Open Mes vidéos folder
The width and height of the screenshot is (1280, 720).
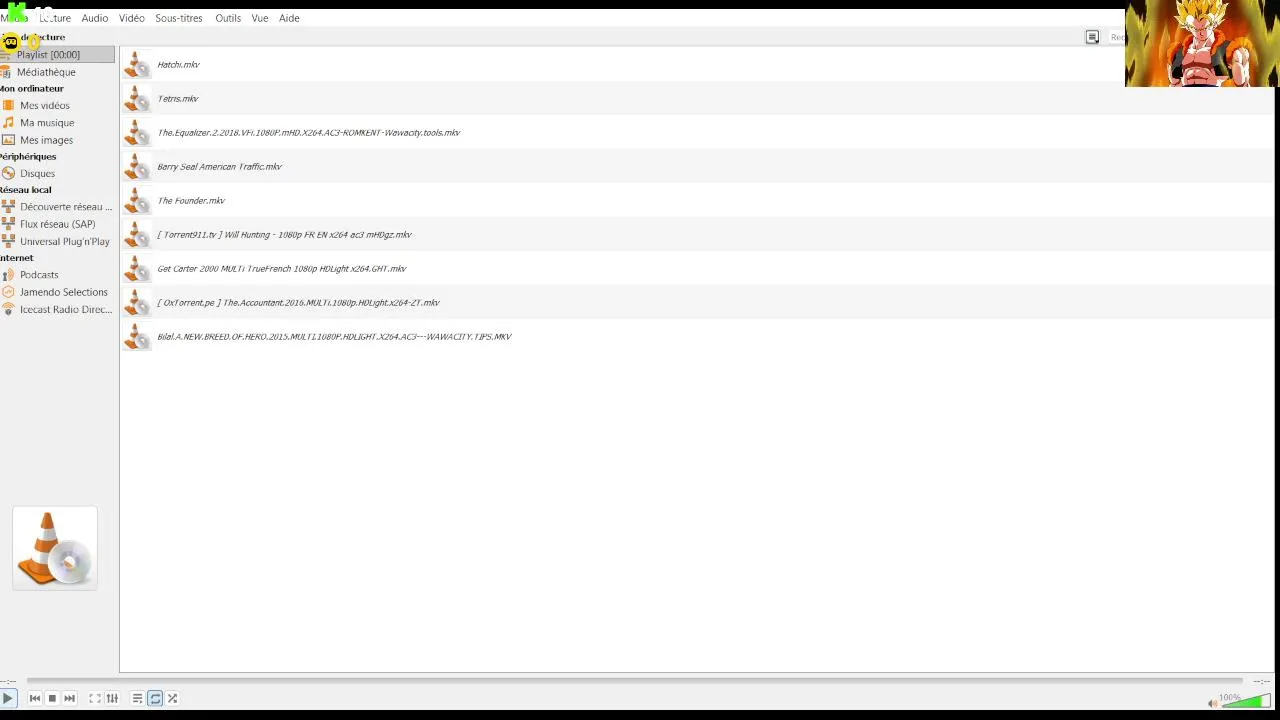click(x=45, y=105)
